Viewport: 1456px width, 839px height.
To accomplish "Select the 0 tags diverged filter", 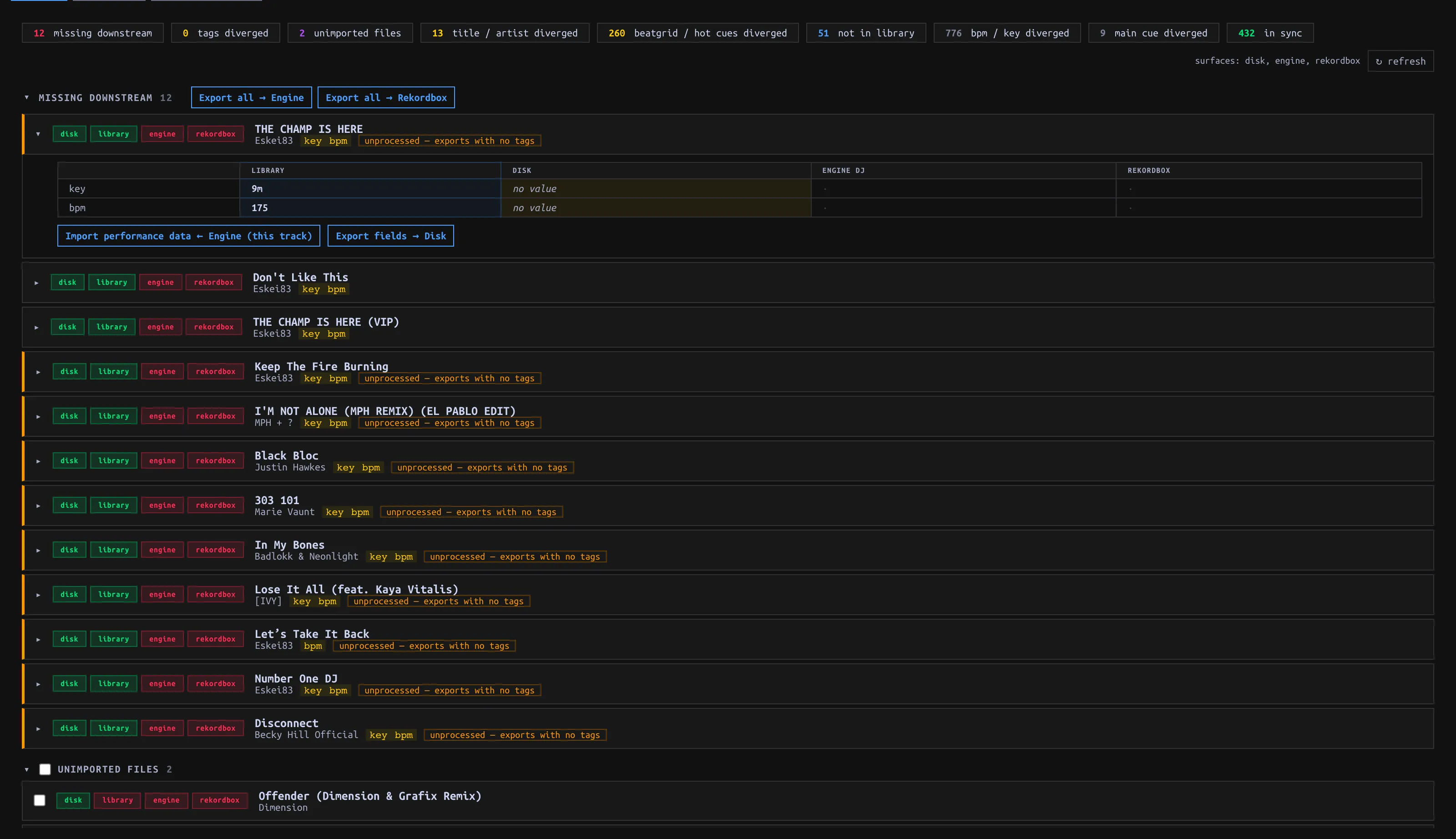I will (225, 33).
